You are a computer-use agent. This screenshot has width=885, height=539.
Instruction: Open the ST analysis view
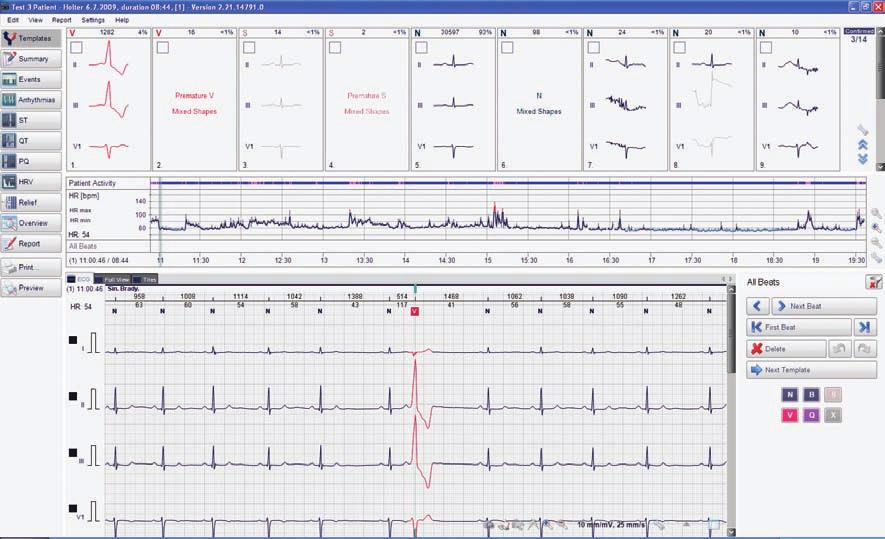[x=31, y=120]
